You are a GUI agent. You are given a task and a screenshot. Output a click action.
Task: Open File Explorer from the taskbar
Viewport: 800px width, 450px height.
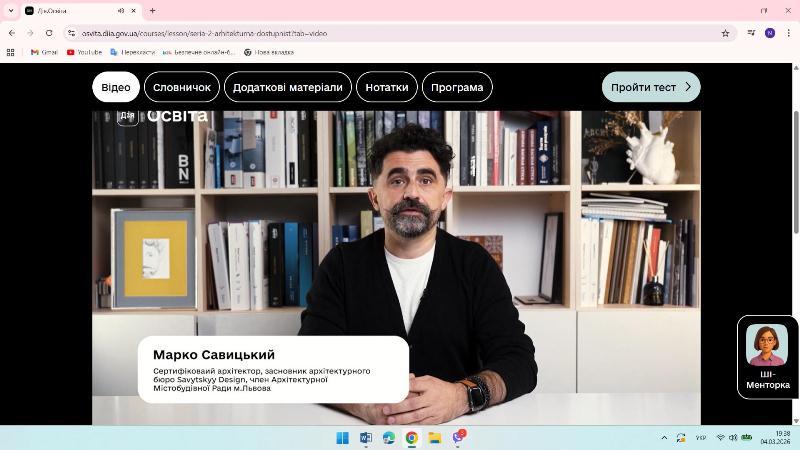pos(435,438)
